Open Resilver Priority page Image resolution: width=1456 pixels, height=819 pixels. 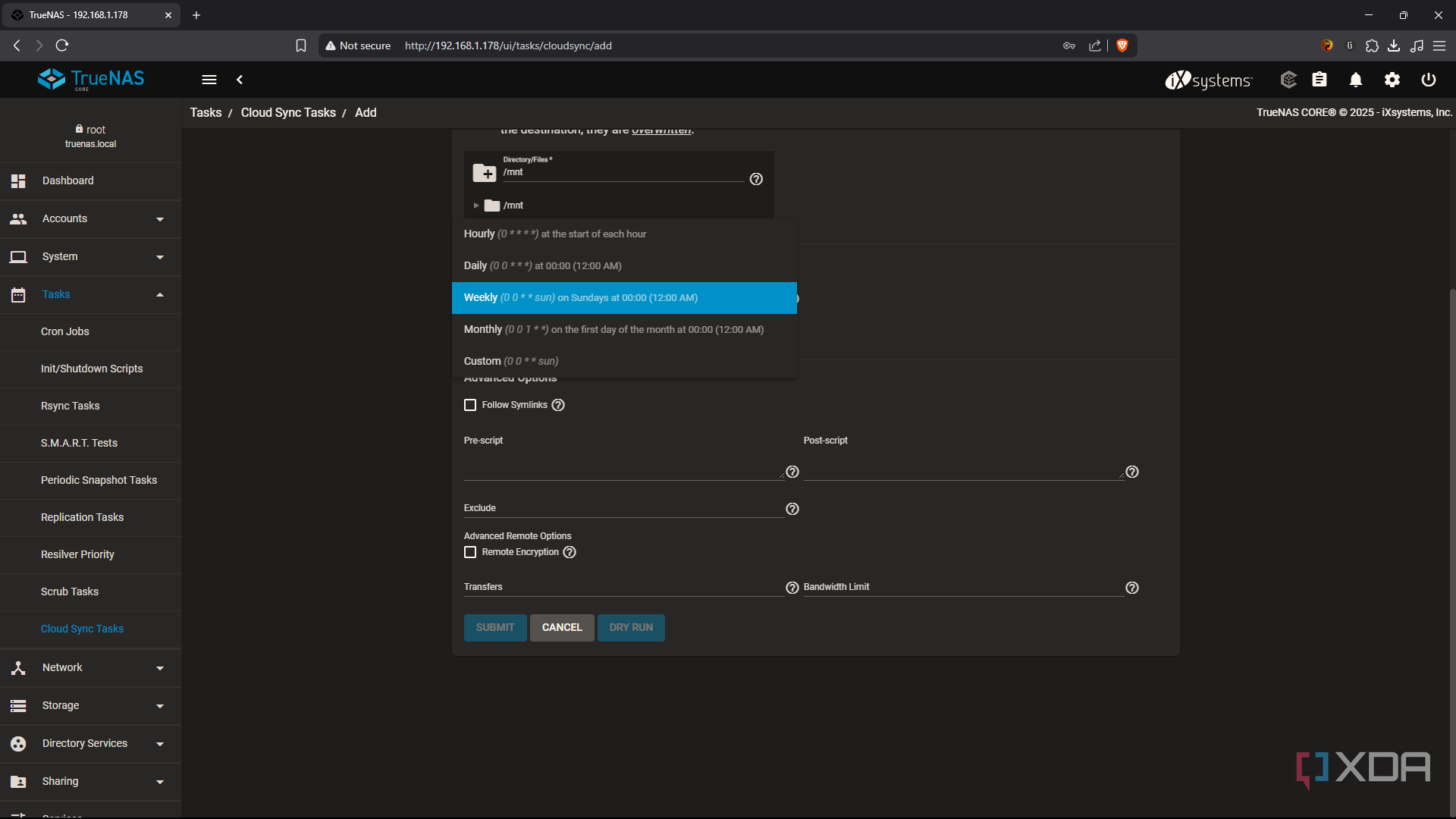(91, 555)
